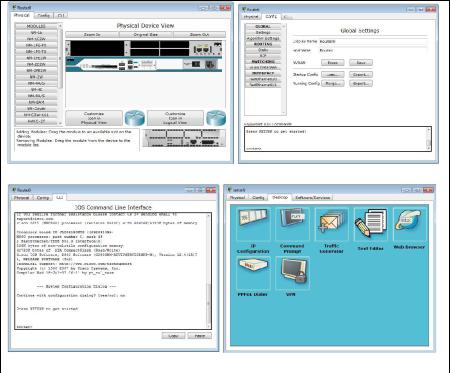Expand the INTERFACE section header
This screenshot has height=373, width=450.
[x=263, y=73]
